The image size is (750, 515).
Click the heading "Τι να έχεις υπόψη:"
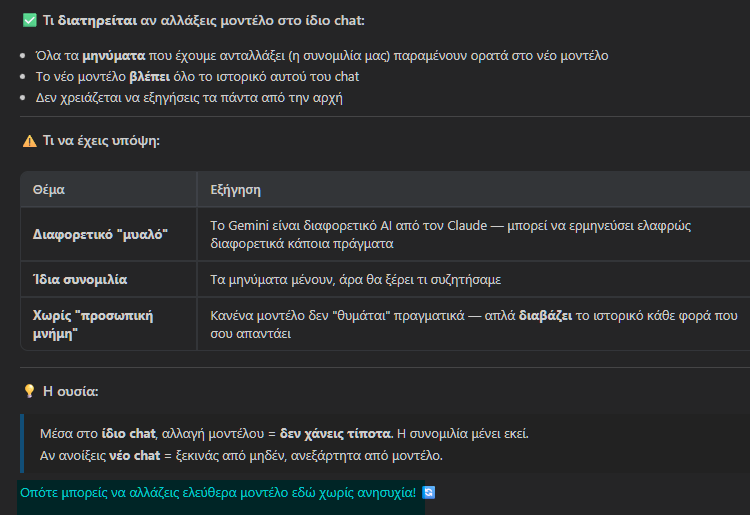pyautogui.click(x=101, y=141)
